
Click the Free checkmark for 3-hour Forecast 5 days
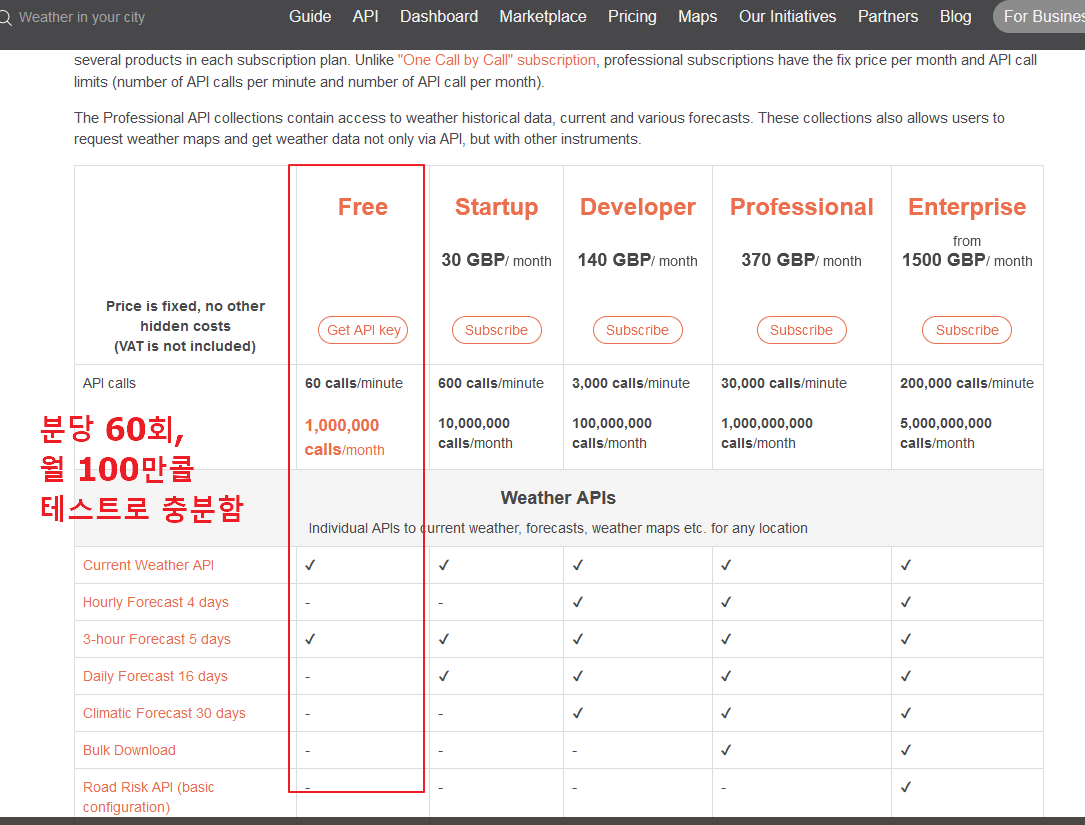tap(310, 640)
